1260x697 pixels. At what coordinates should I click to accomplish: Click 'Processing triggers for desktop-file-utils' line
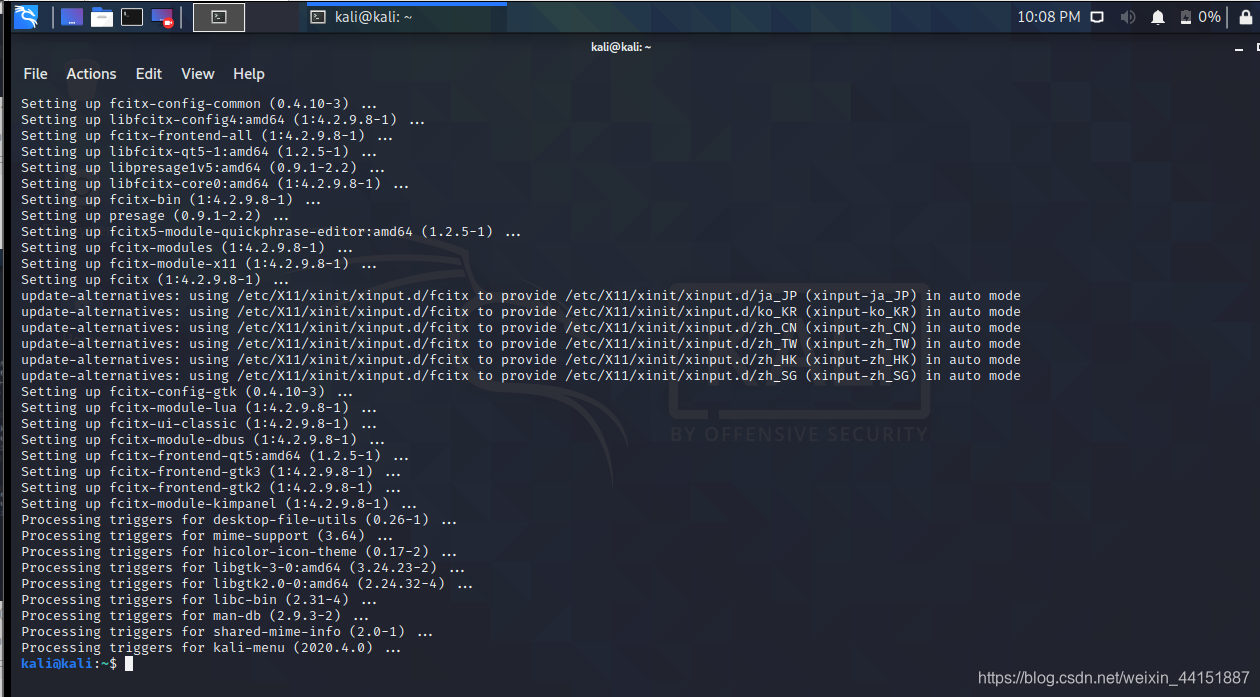239,520
